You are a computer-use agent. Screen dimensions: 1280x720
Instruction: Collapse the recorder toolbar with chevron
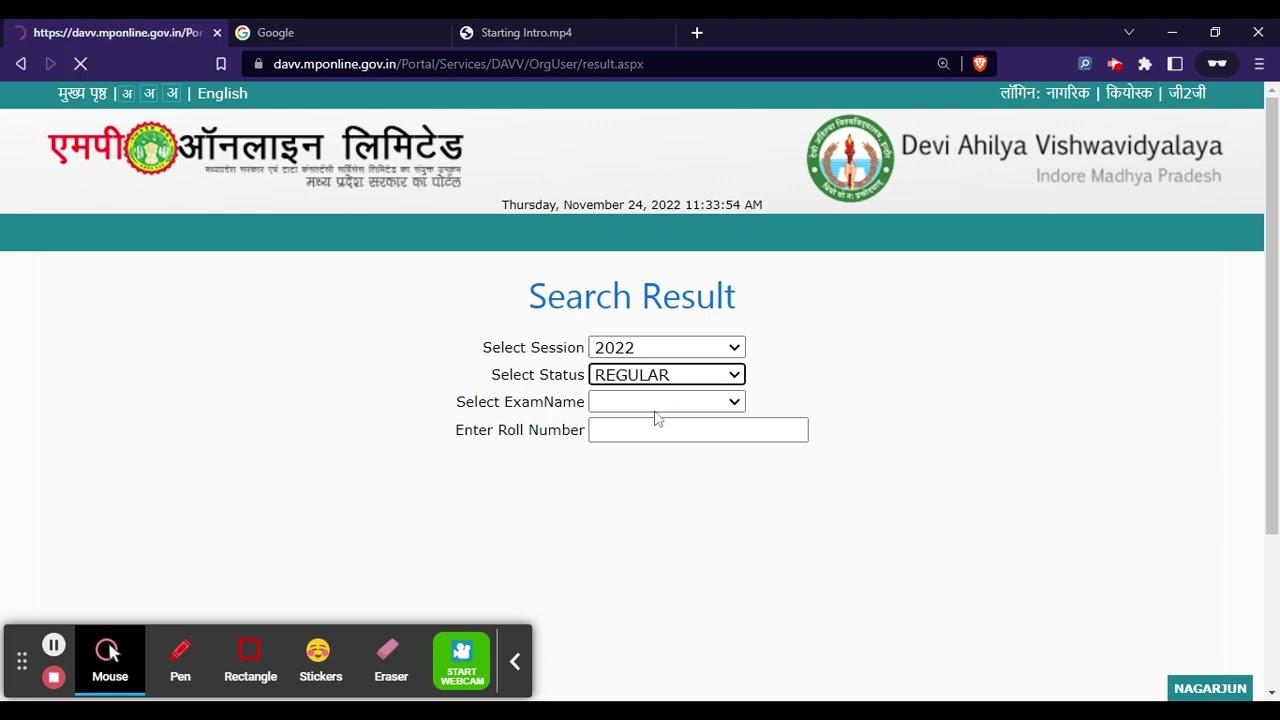click(515, 661)
